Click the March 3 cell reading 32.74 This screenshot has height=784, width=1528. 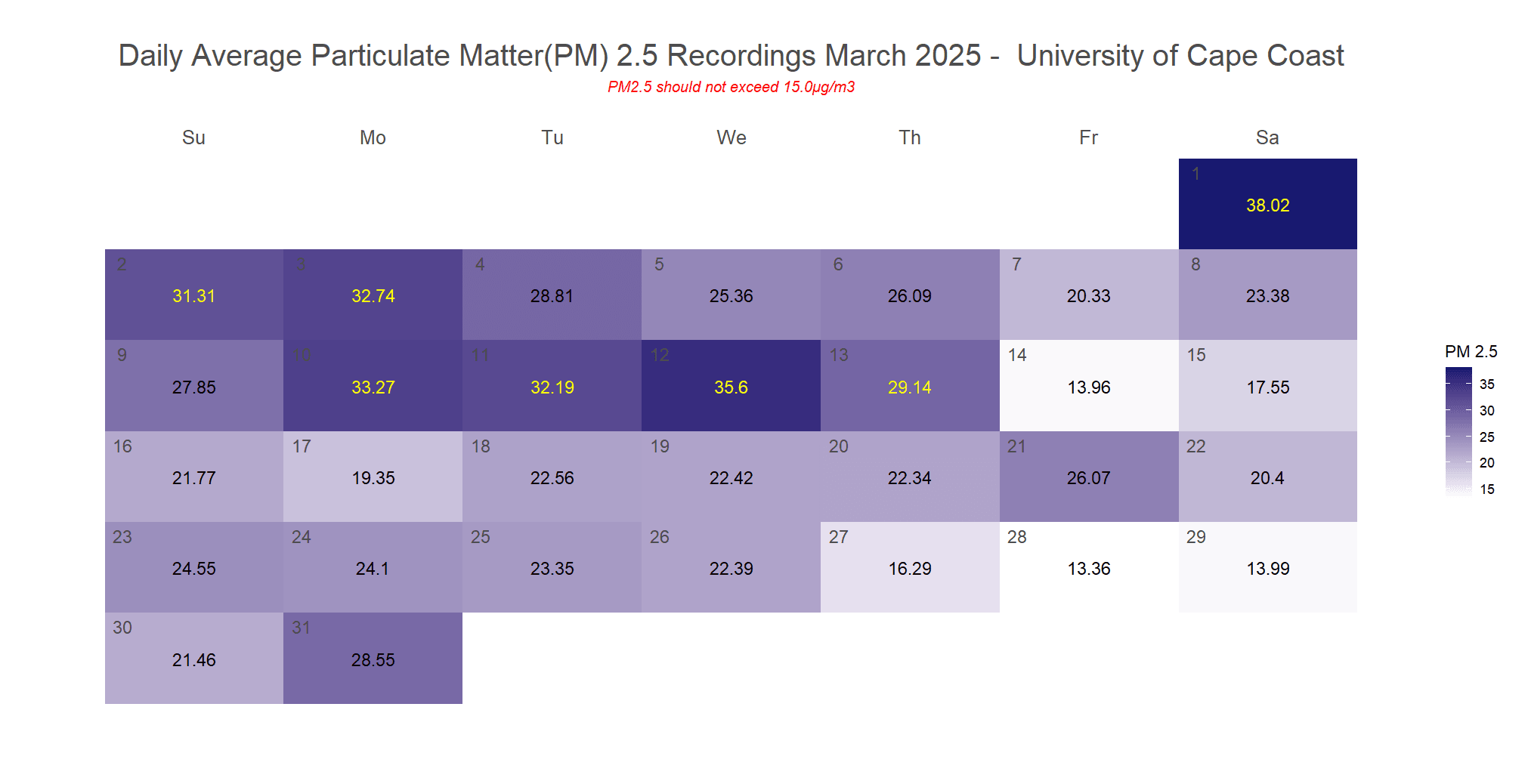[373, 295]
